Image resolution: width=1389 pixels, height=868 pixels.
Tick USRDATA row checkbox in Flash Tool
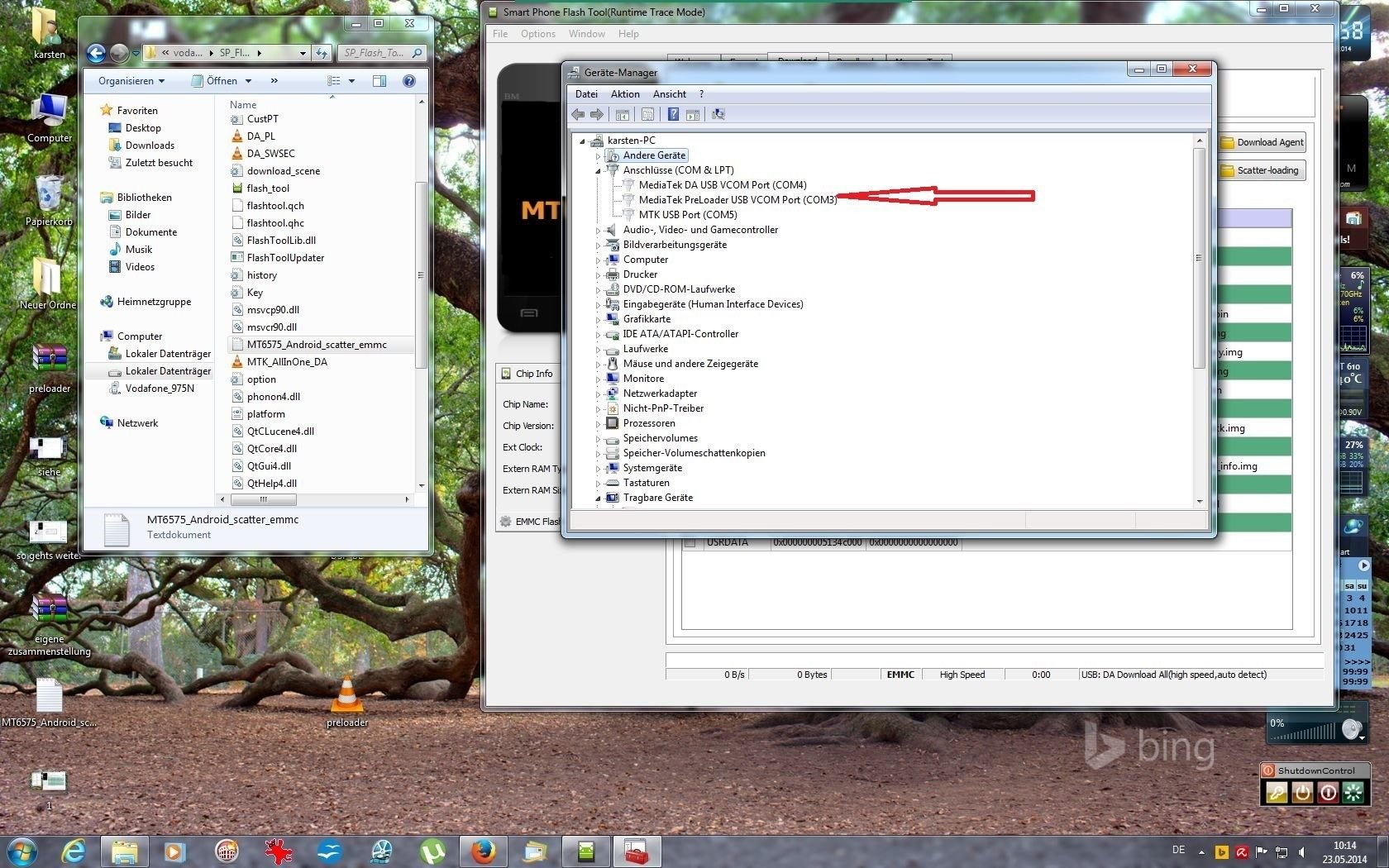click(690, 542)
